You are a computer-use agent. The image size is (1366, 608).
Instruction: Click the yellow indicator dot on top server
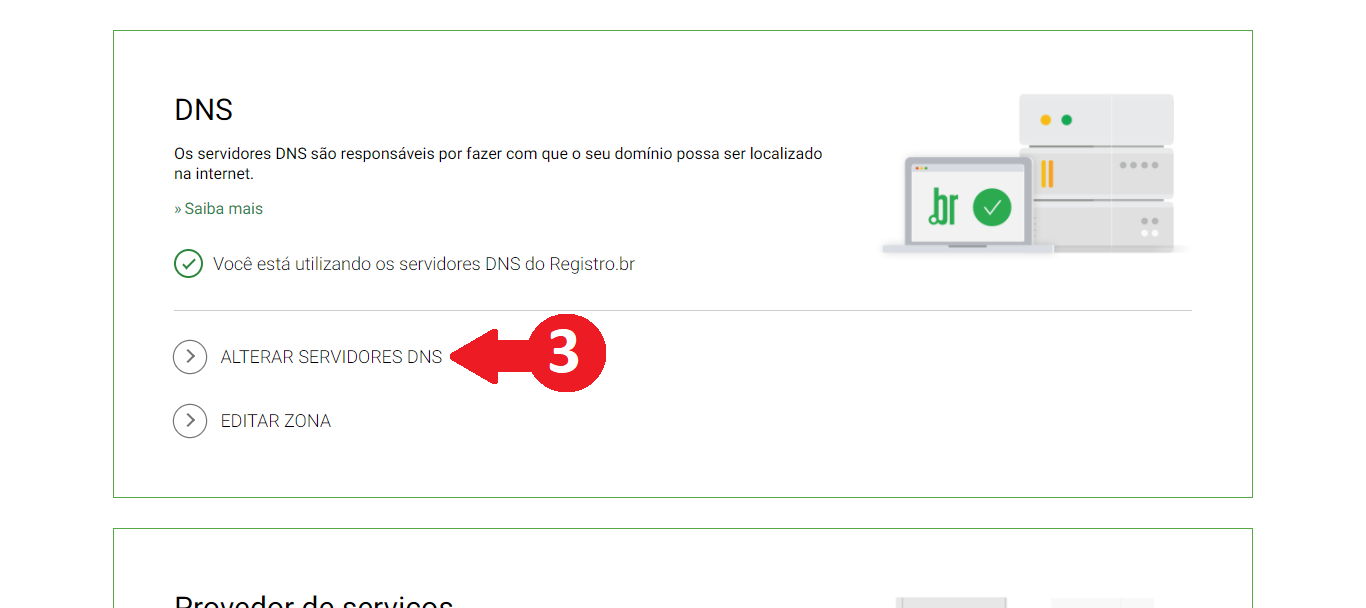(1046, 120)
